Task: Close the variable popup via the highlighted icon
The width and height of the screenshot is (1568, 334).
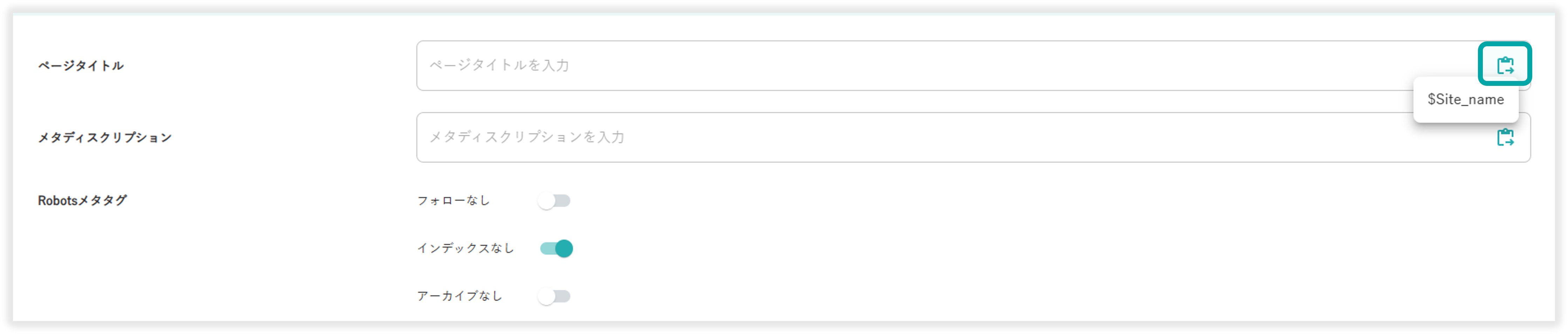Action: tap(1505, 64)
